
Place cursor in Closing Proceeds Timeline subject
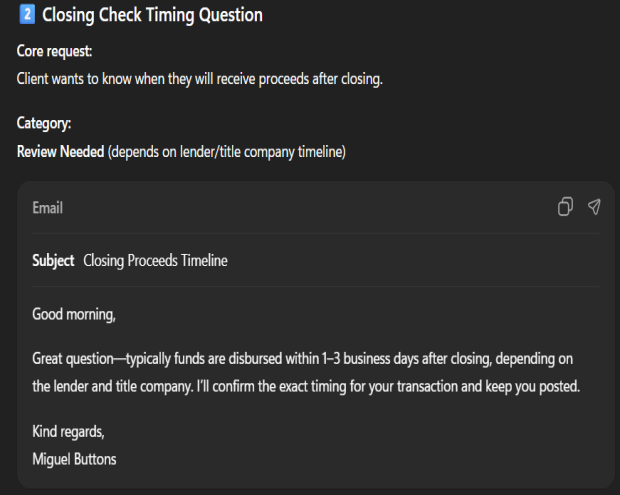(x=155, y=261)
